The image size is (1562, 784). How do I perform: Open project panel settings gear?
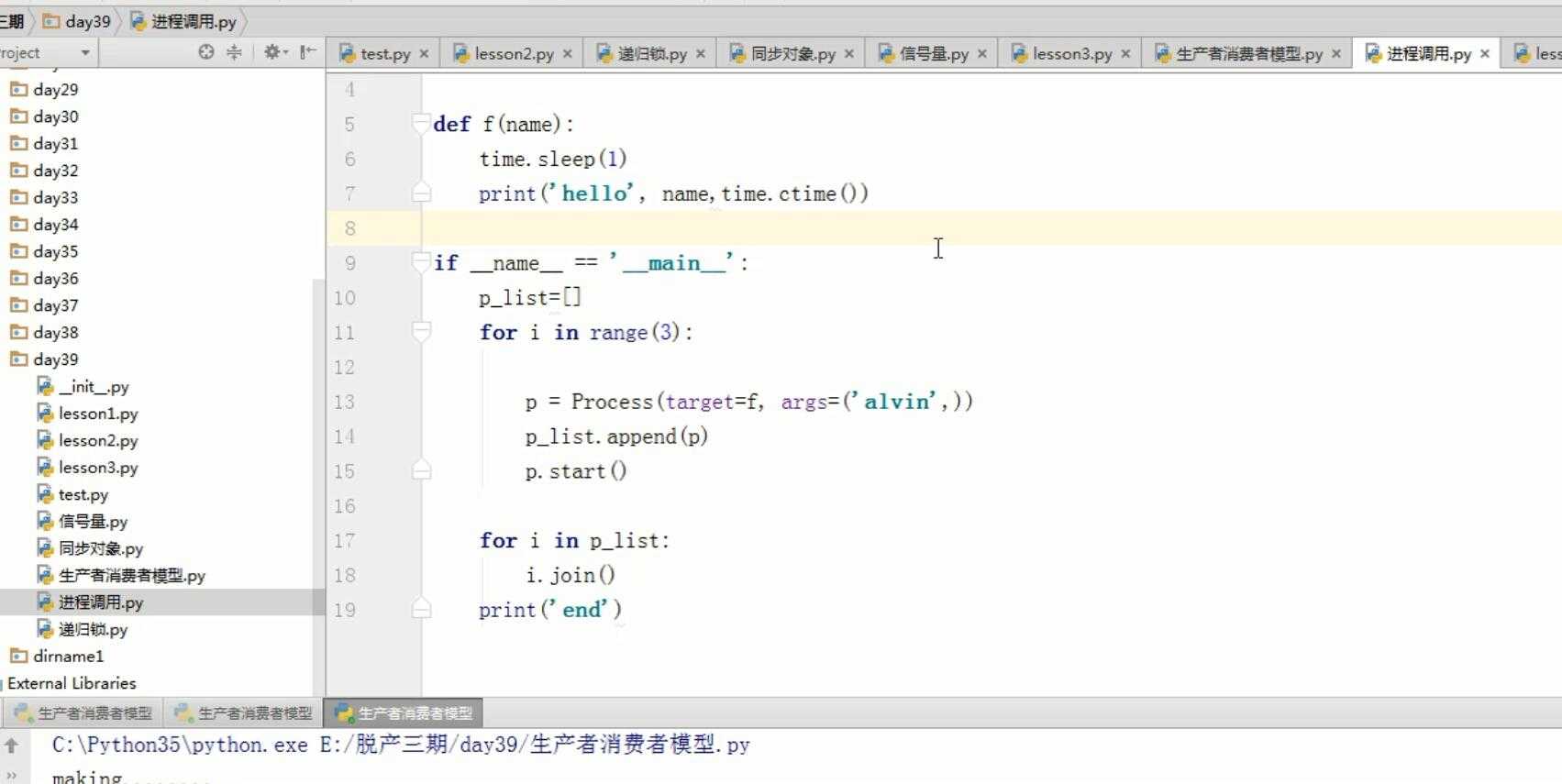(275, 52)
